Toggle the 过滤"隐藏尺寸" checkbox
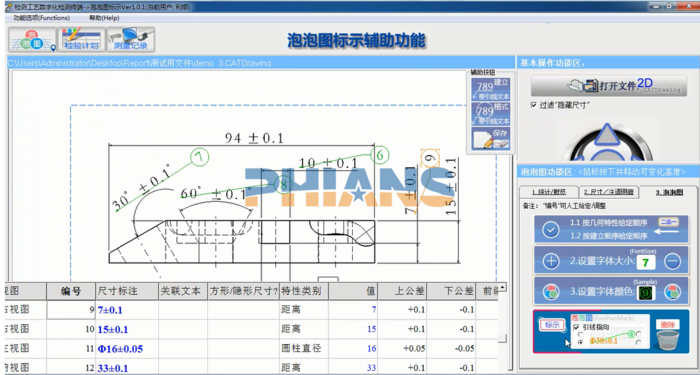This screenshot has height=375, width=700. (533, 105)
